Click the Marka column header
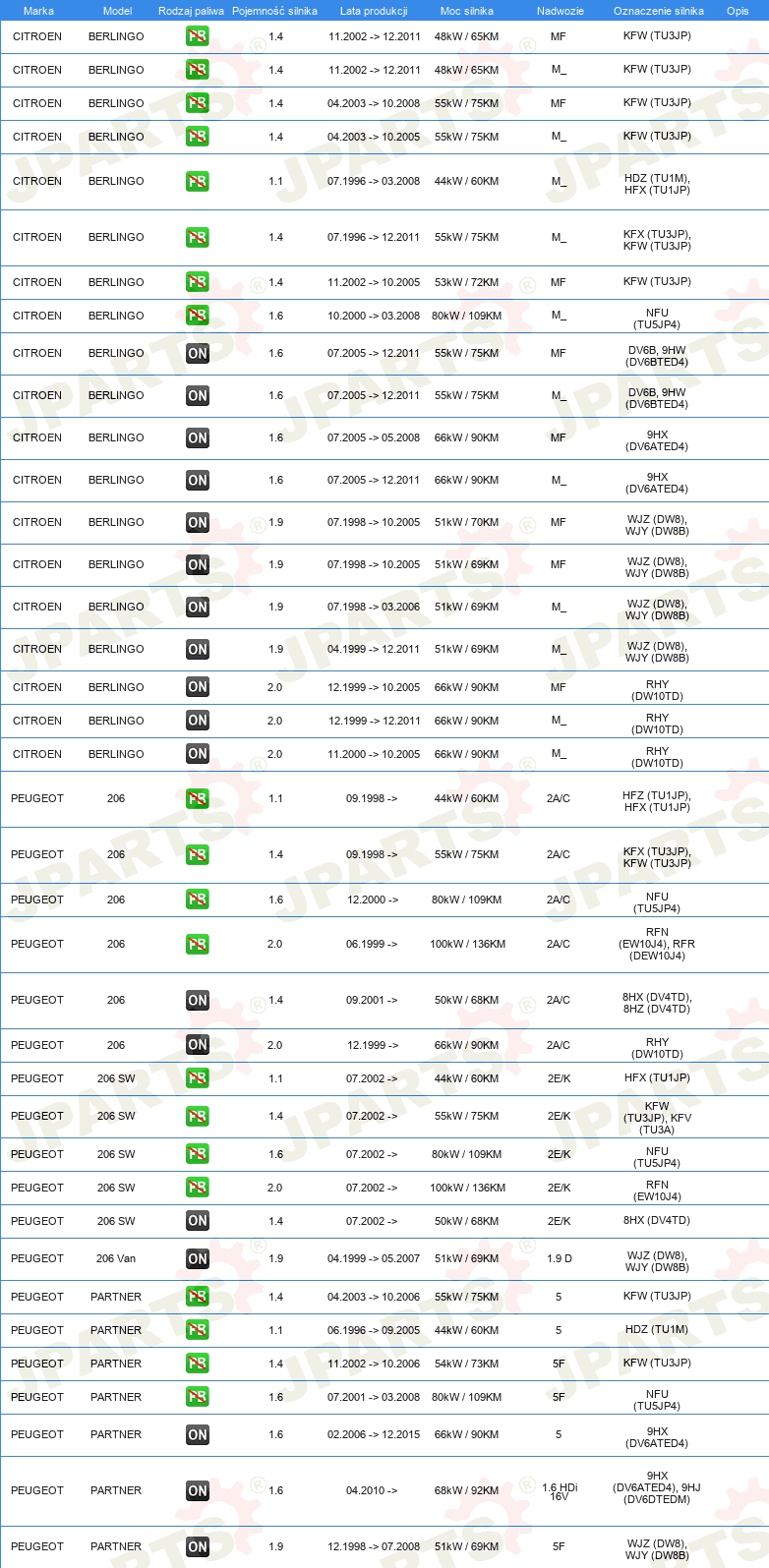The width and height of the screenshot is (769, 1568). click(x=38, y=11)
